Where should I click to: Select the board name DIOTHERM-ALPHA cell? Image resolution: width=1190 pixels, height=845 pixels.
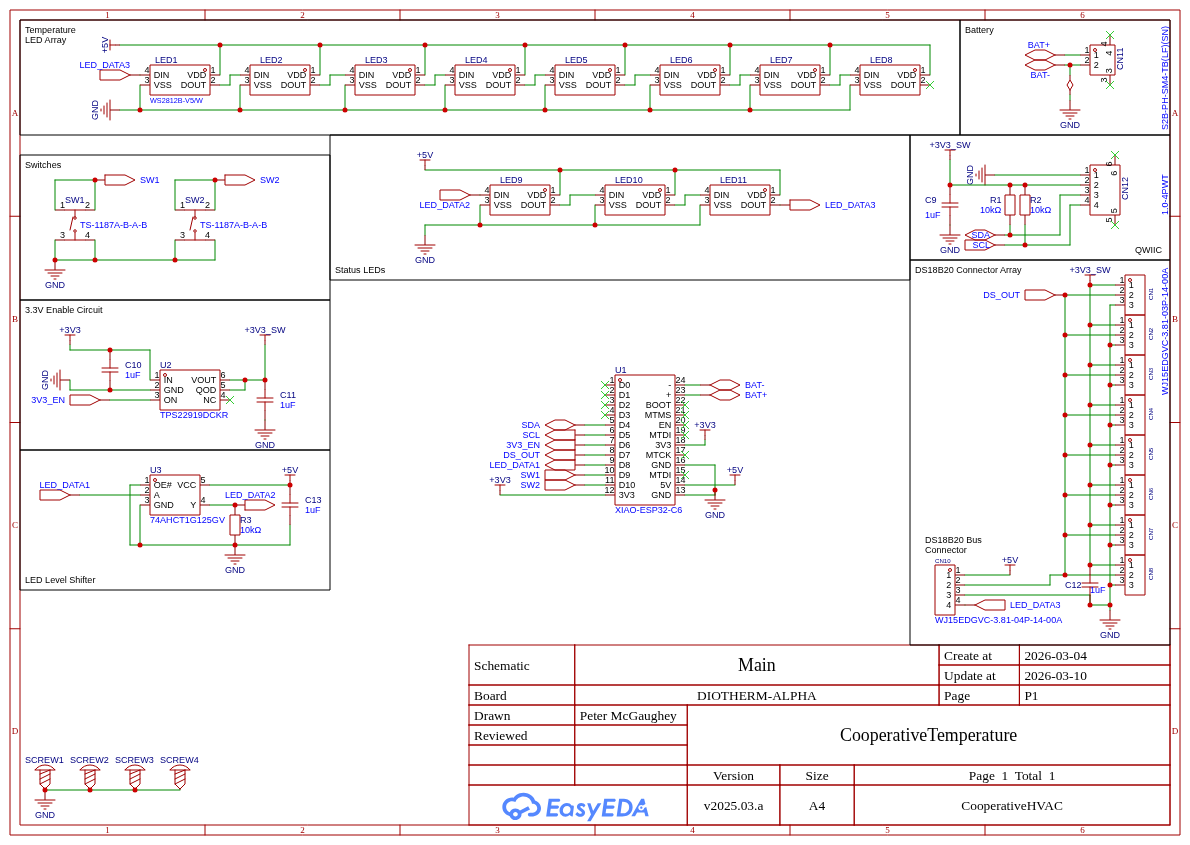coord(756,695)
